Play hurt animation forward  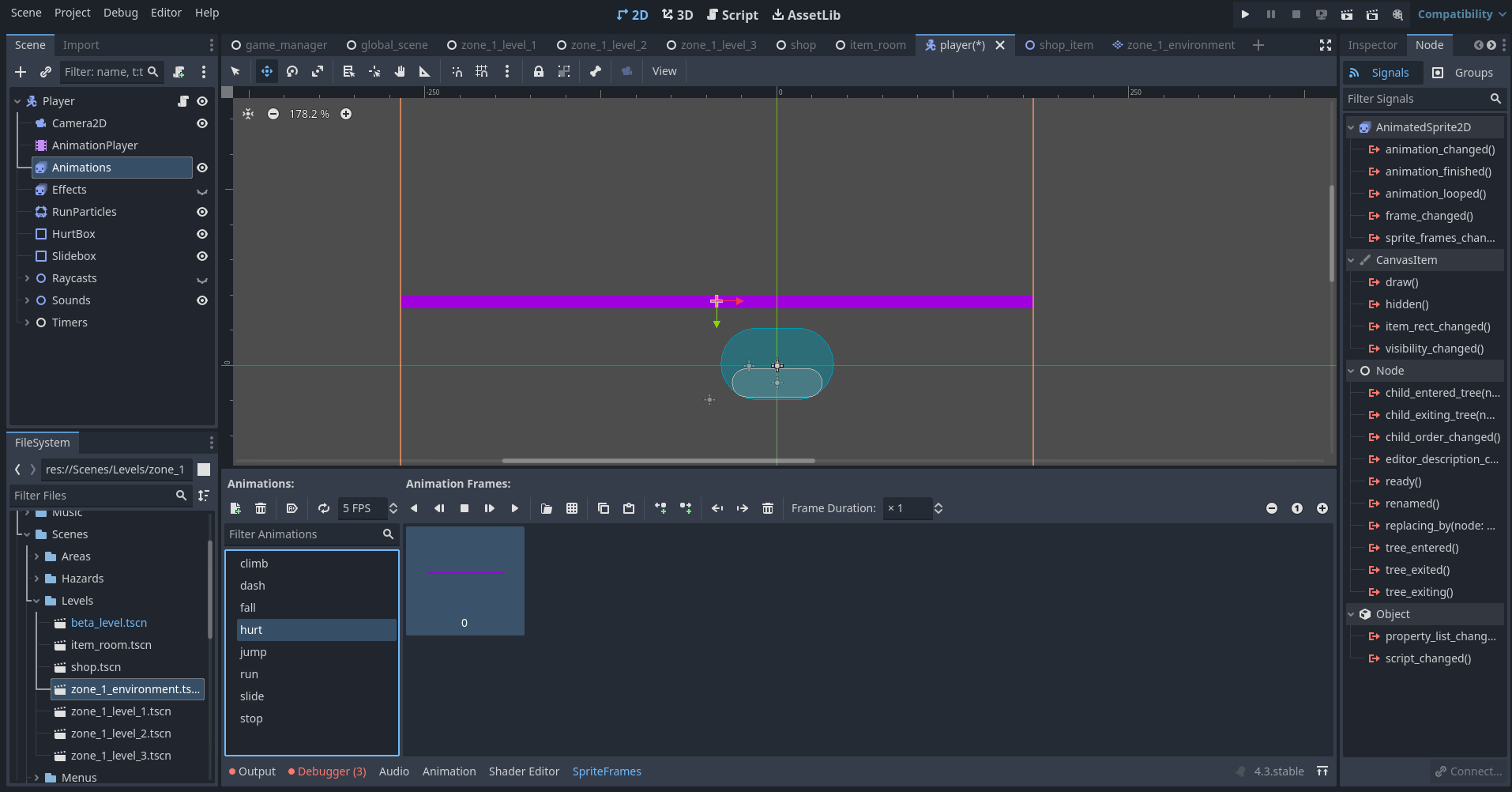pos(515,508)
